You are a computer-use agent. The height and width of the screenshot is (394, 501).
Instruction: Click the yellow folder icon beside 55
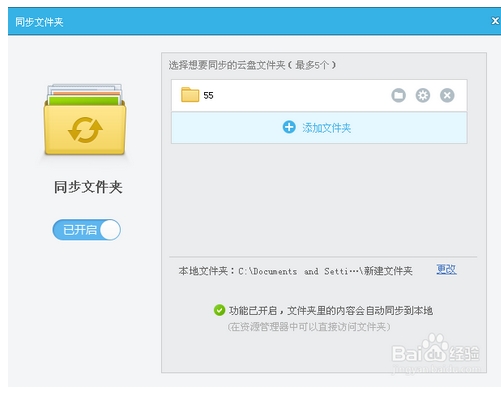tap(190, 95)
